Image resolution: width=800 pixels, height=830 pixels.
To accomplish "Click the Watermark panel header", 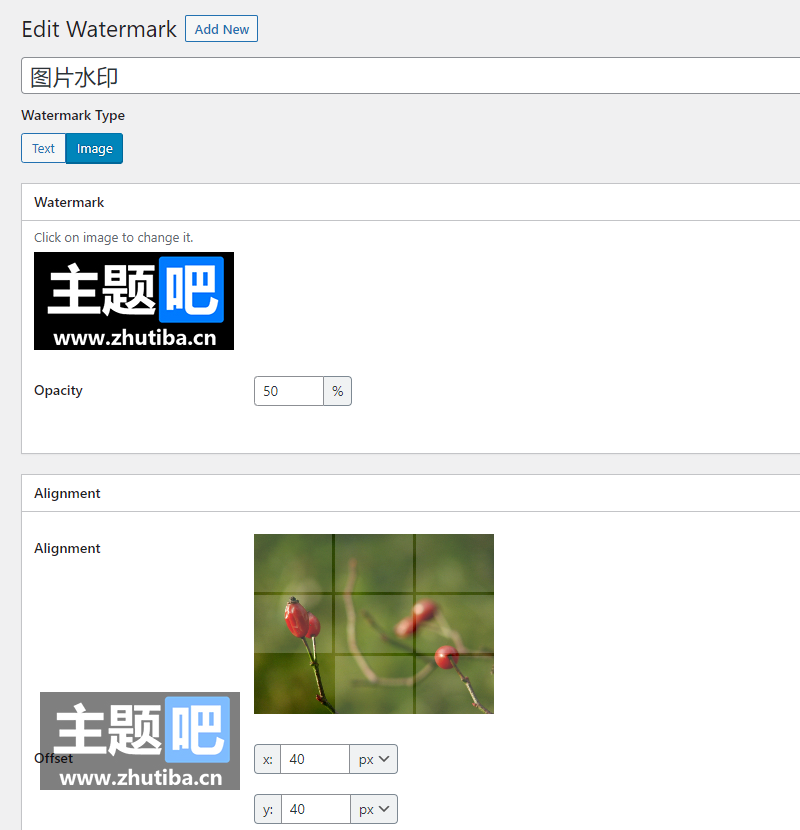I will point(410,202).
